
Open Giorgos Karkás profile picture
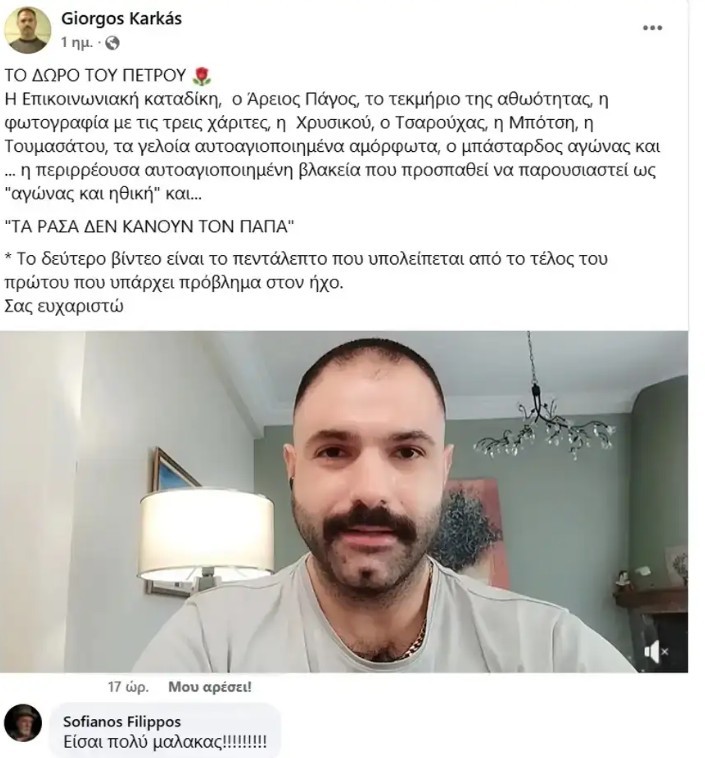click(28, 30)
